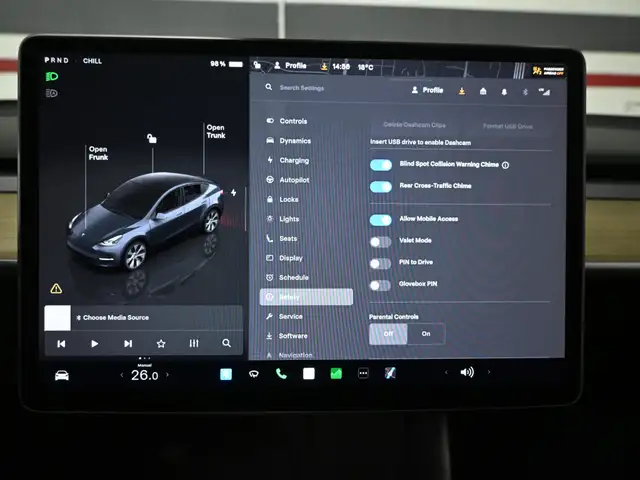
Task: Tap software download icon in settings header
Action: coord(462,91)
